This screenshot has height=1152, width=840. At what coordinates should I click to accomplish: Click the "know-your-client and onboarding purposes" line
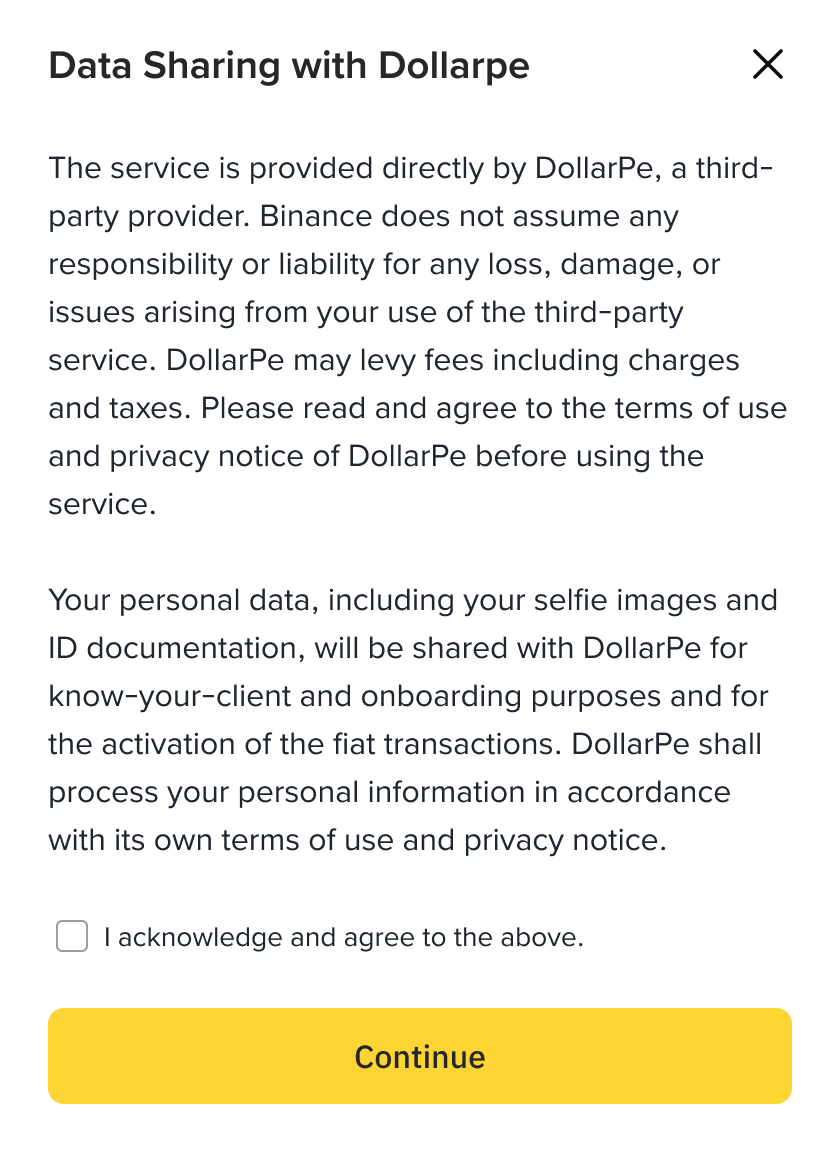click(x=408, y=697)
